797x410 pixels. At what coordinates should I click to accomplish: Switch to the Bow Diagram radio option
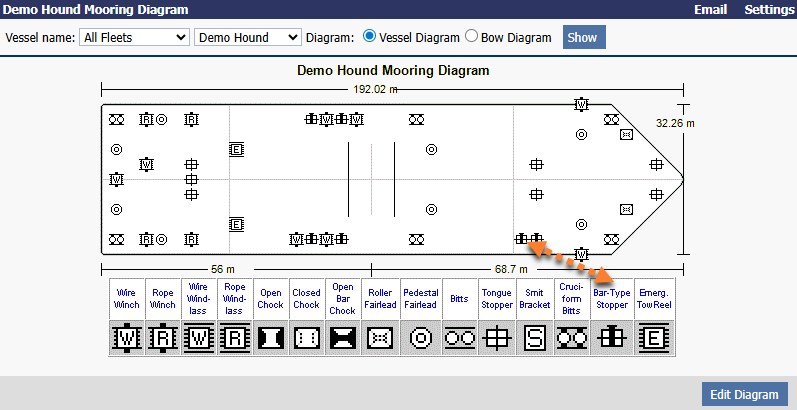472,37
